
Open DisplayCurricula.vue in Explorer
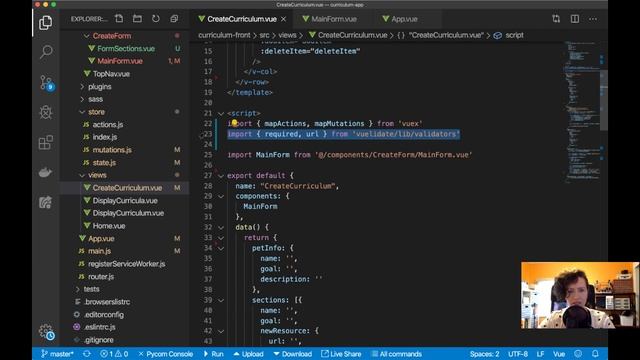point(125,200)
